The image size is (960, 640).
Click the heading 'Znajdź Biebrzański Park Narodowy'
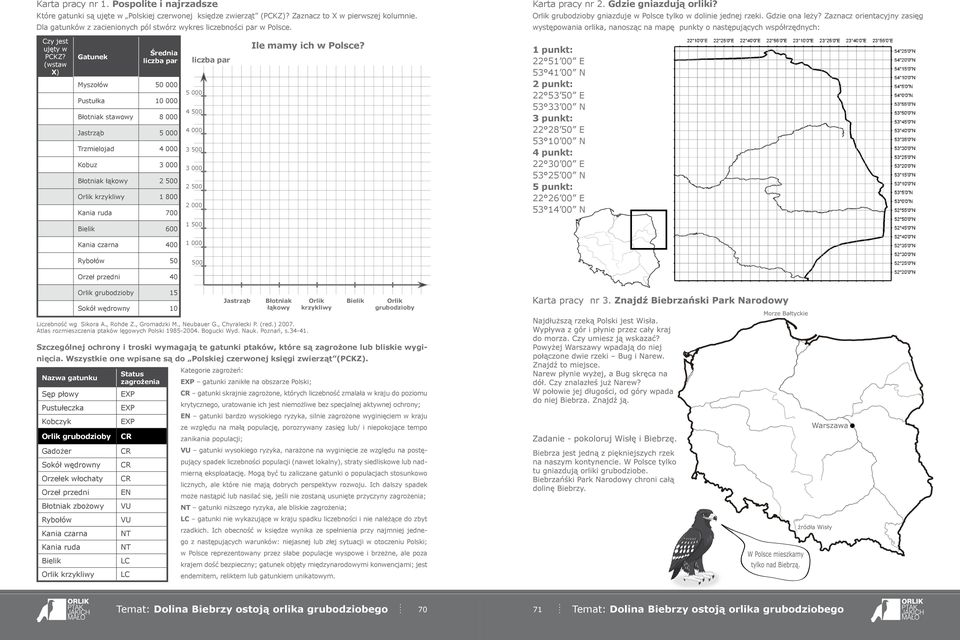pyautogui.click(x=701, y=300)
